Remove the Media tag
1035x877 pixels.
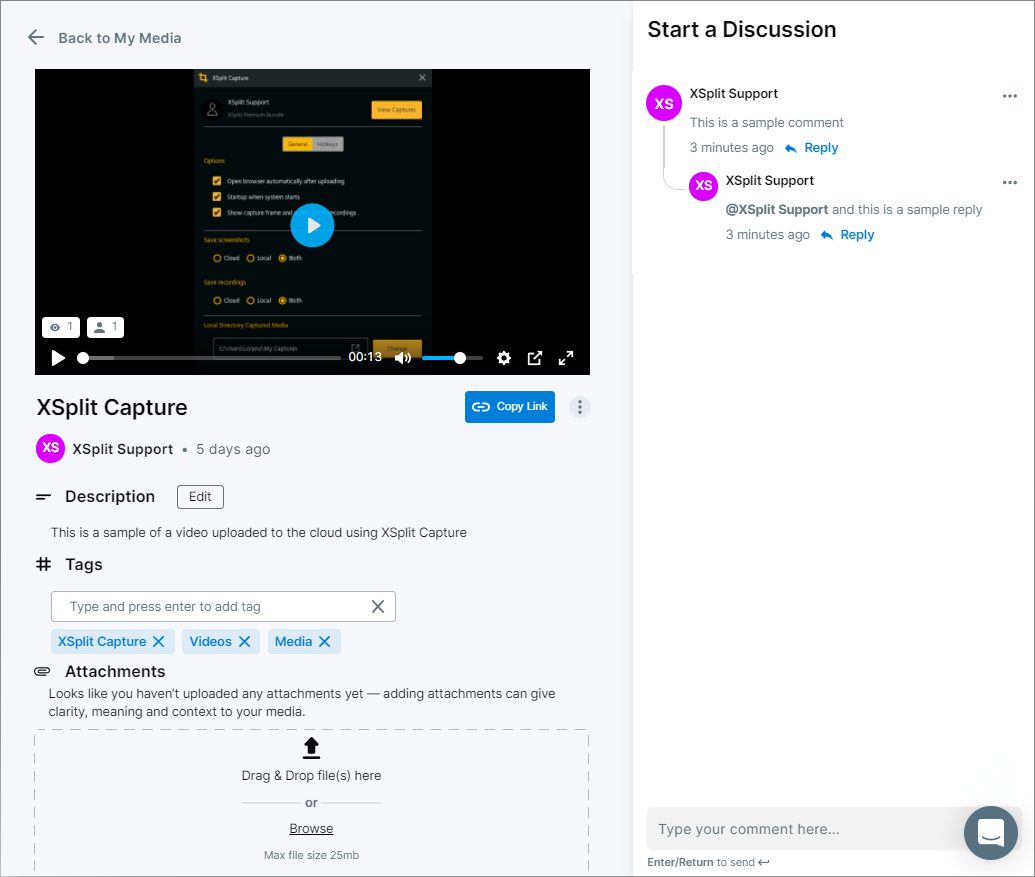click(x=324, y=641)
